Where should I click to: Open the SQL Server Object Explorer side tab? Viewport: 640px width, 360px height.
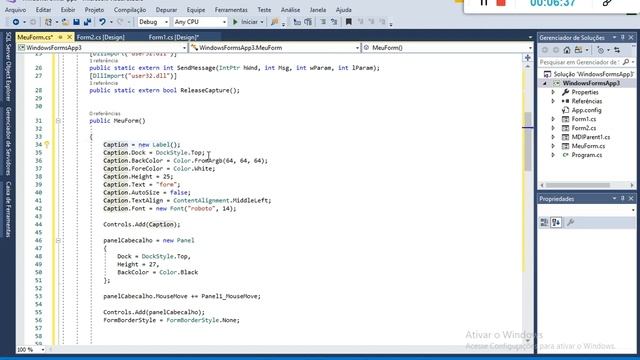(x=8, y=67)
